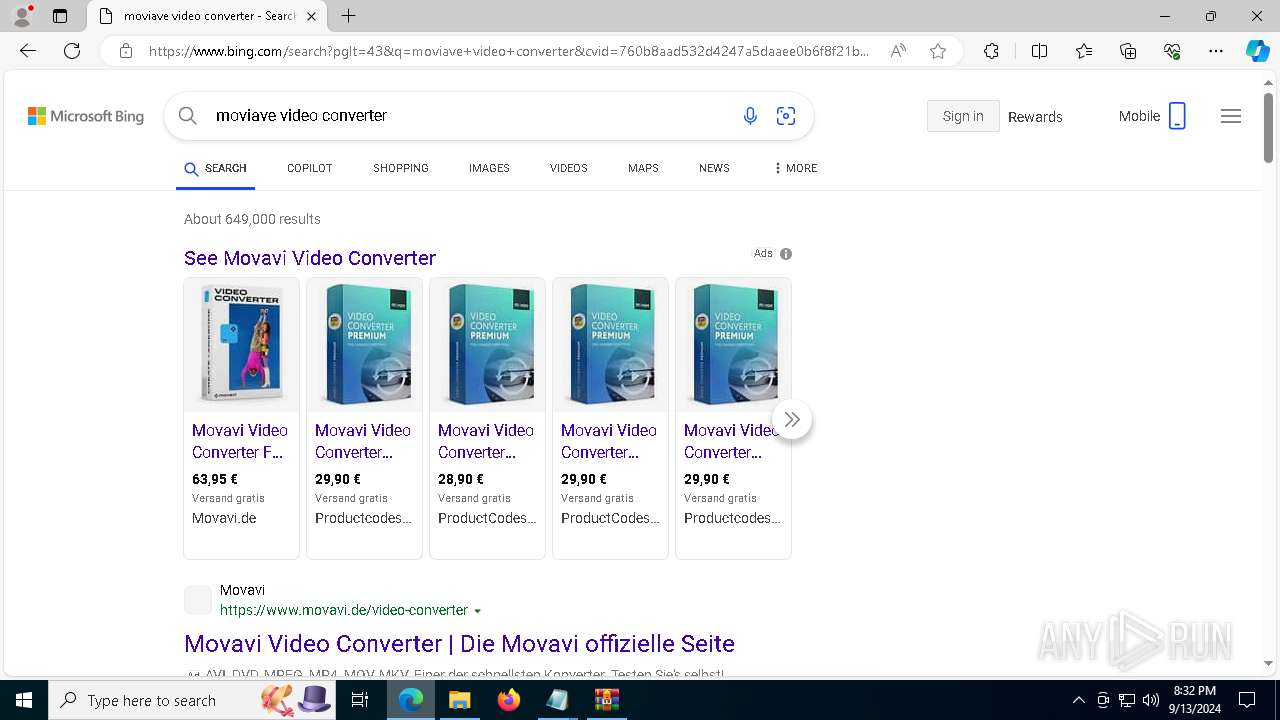The height and width of the screenshot is (720, 1280).
Task: Switch to the MAPS tab
Action: coord(643,168)
